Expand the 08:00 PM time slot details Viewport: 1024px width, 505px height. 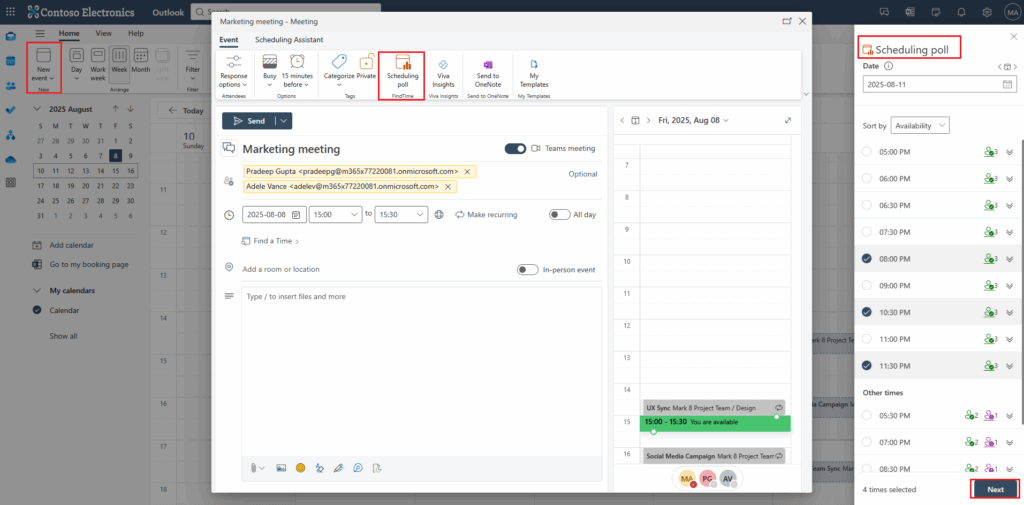point(1009,259)
